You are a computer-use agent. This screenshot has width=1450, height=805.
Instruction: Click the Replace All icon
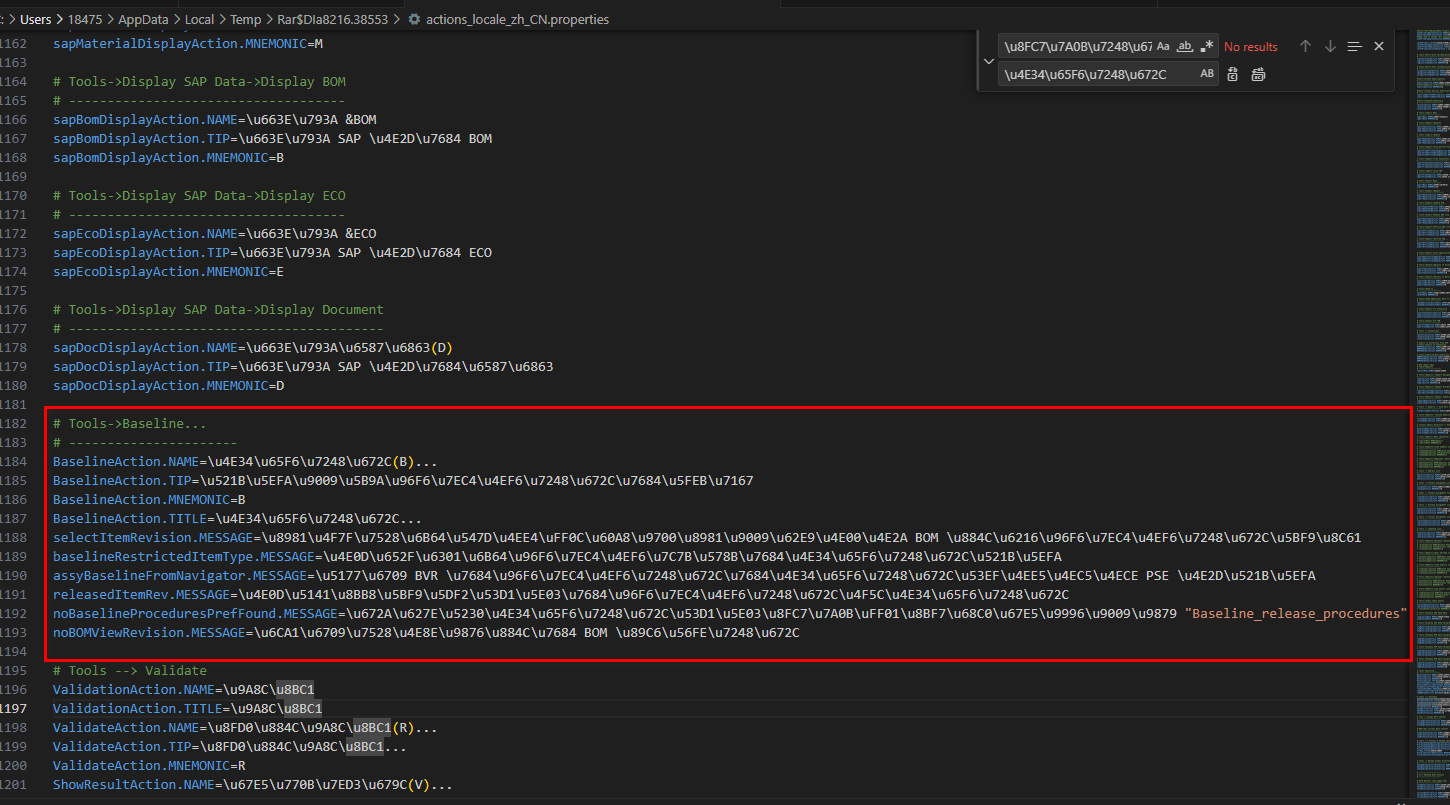[x=1258, y=74]
